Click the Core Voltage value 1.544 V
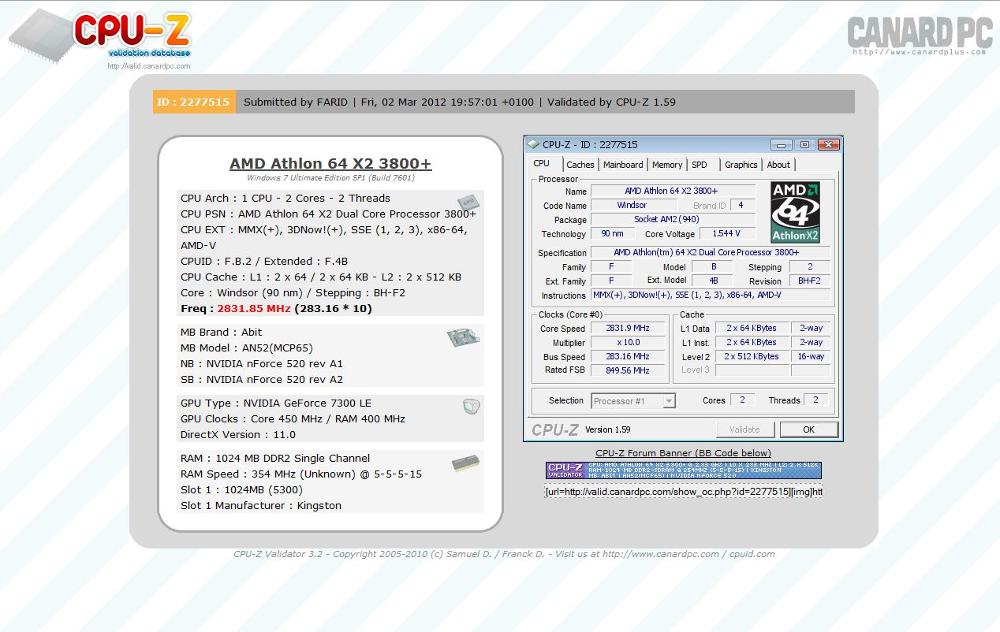The width and height of the screenshot is (1000, 632). 727,233
